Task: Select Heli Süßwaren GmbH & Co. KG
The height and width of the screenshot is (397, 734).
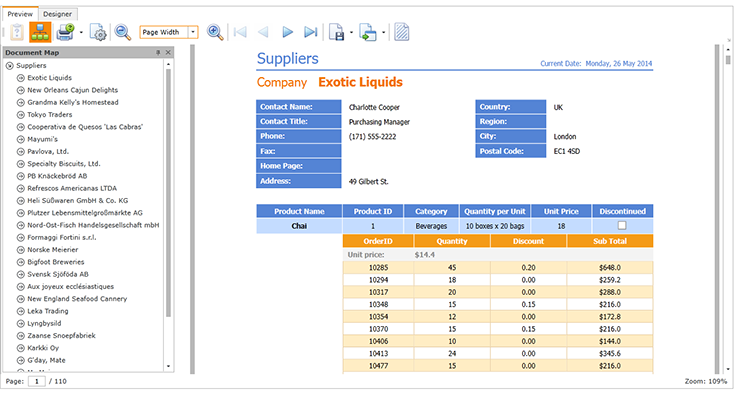Action: pyautogui.click(x=78, y=200)
